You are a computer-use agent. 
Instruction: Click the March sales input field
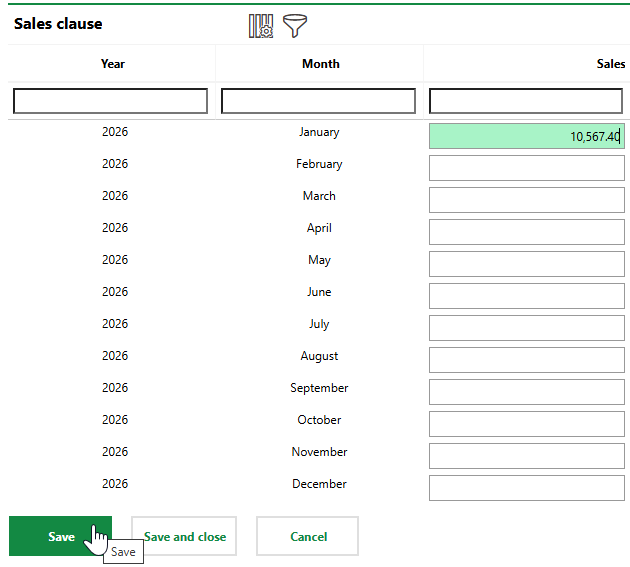[x=526, y=200]
